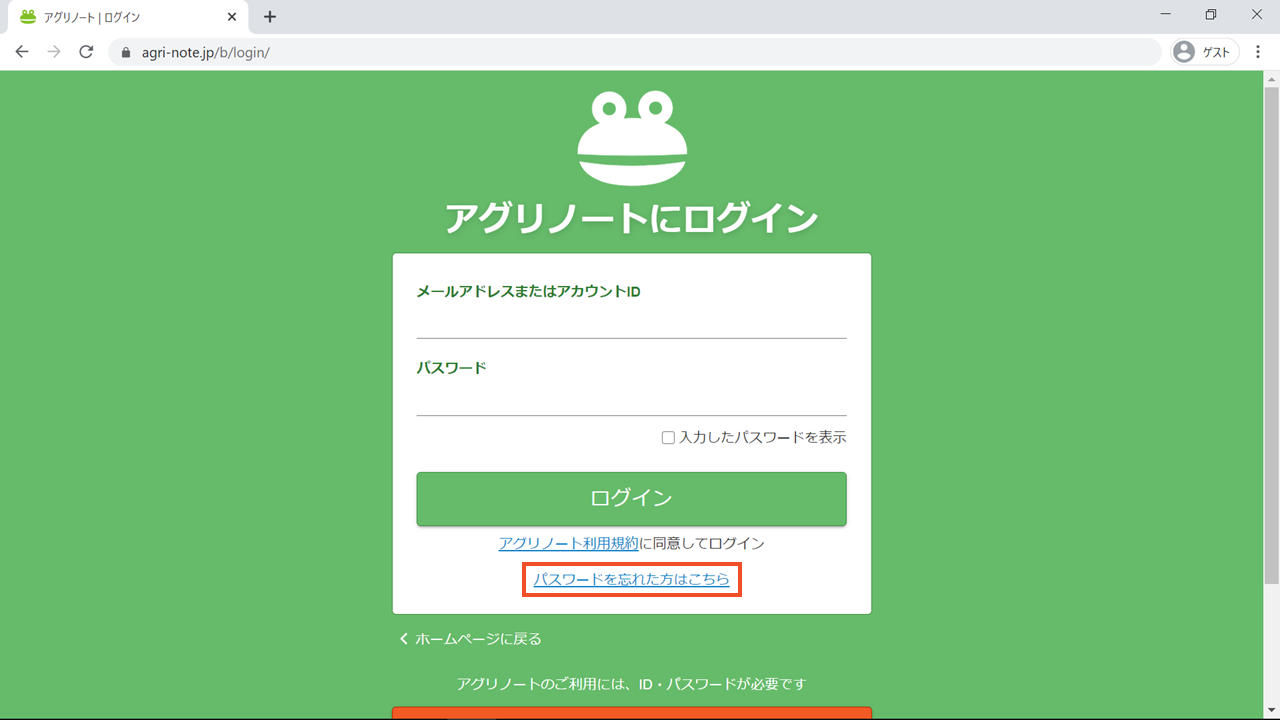Click the frog favicon on the tab
The width and height of the screenshot is (1280, 720).
point(28,17)
